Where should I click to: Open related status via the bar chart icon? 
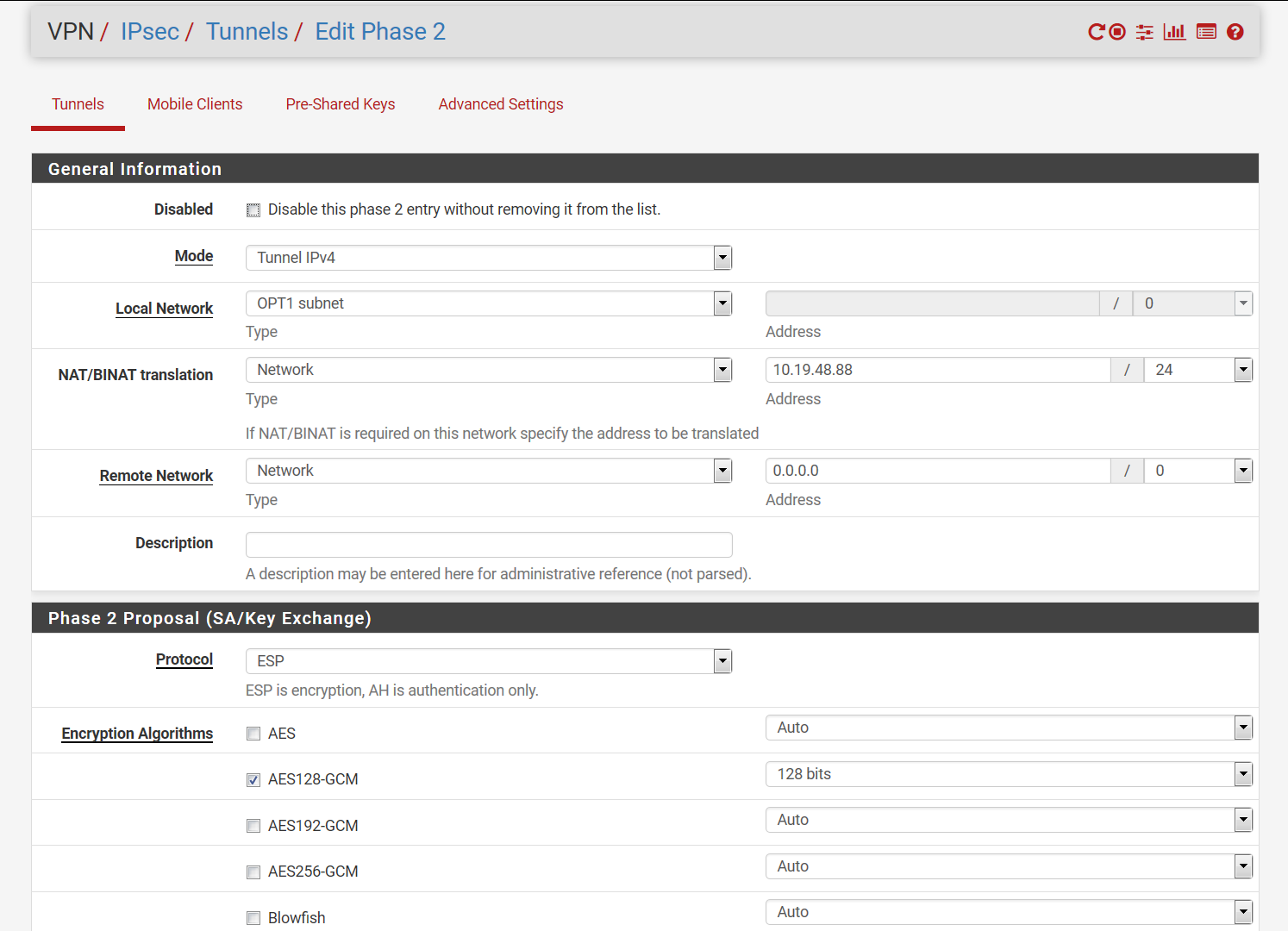1174,32
